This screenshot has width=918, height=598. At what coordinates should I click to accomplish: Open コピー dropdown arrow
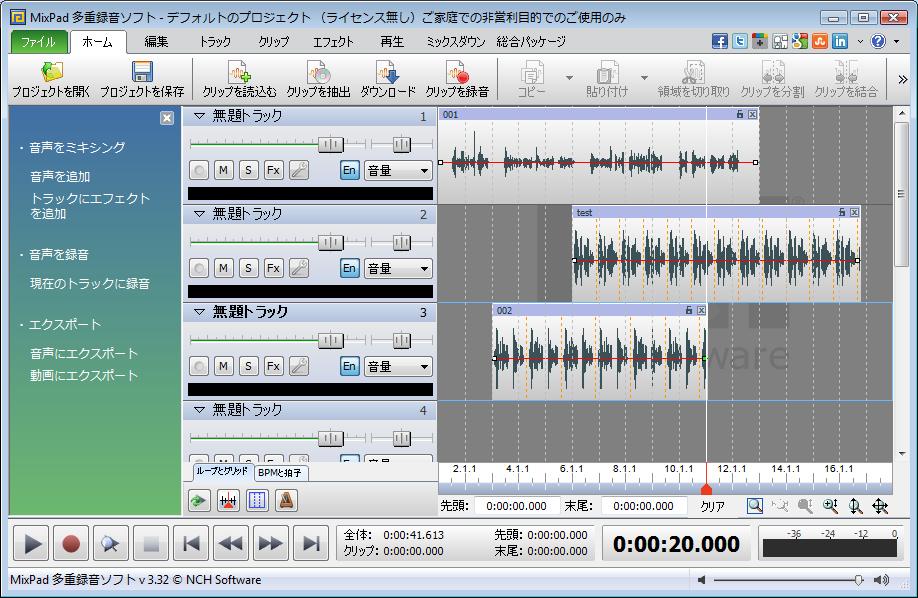(x=568, y=78)
